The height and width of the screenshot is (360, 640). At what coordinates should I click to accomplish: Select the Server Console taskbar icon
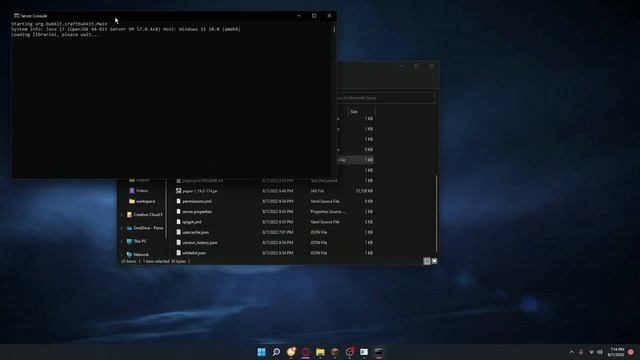379,352
